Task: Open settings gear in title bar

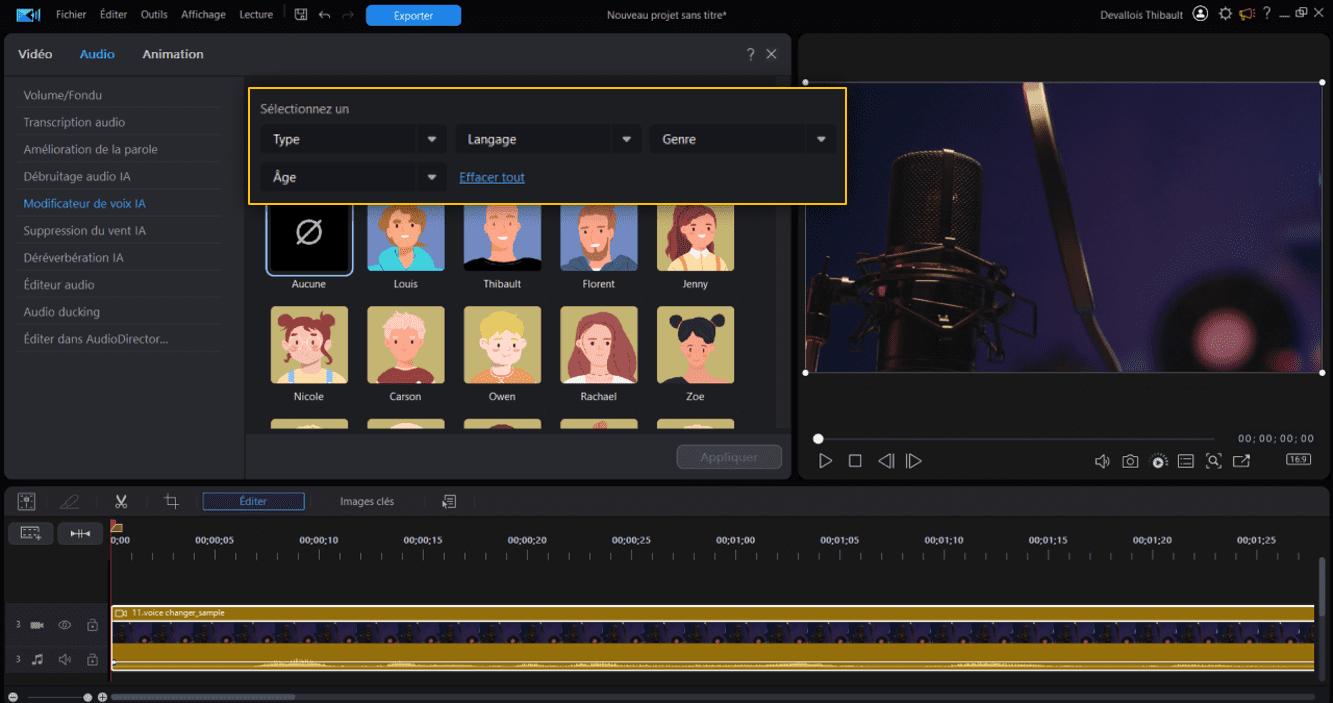Action: (1225, 14)
